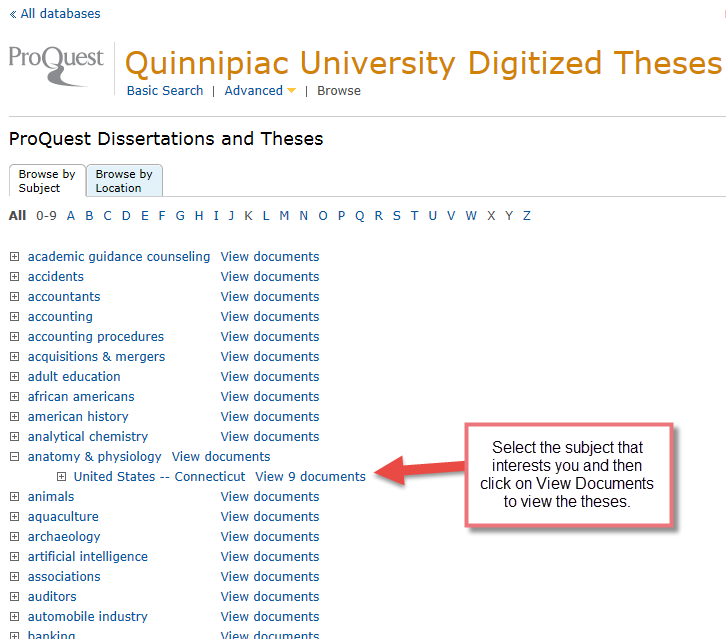726x639 pixels.
Task: Expand automobile industry subject node
Action: (x=15, y=616)
